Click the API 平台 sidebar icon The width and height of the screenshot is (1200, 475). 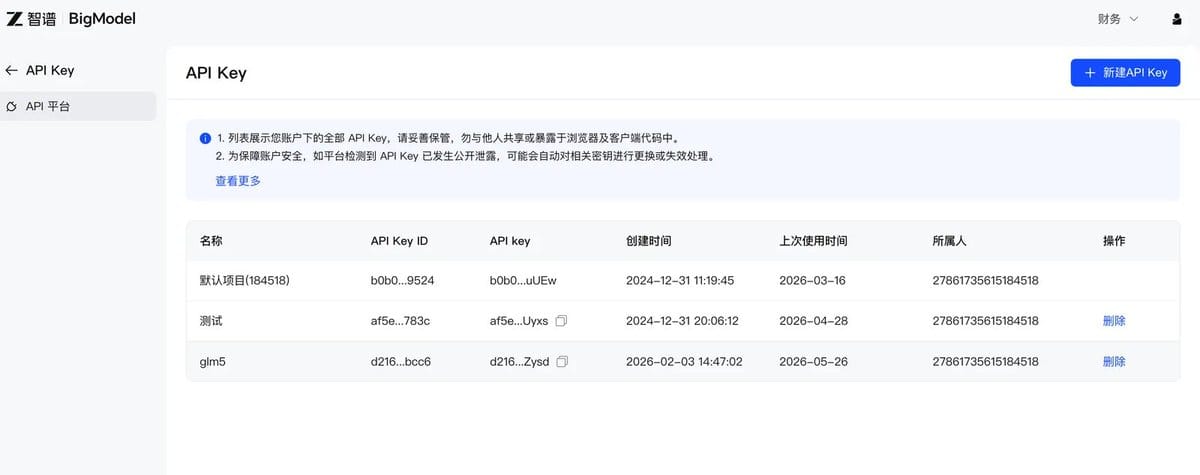(x=12, y=106)
